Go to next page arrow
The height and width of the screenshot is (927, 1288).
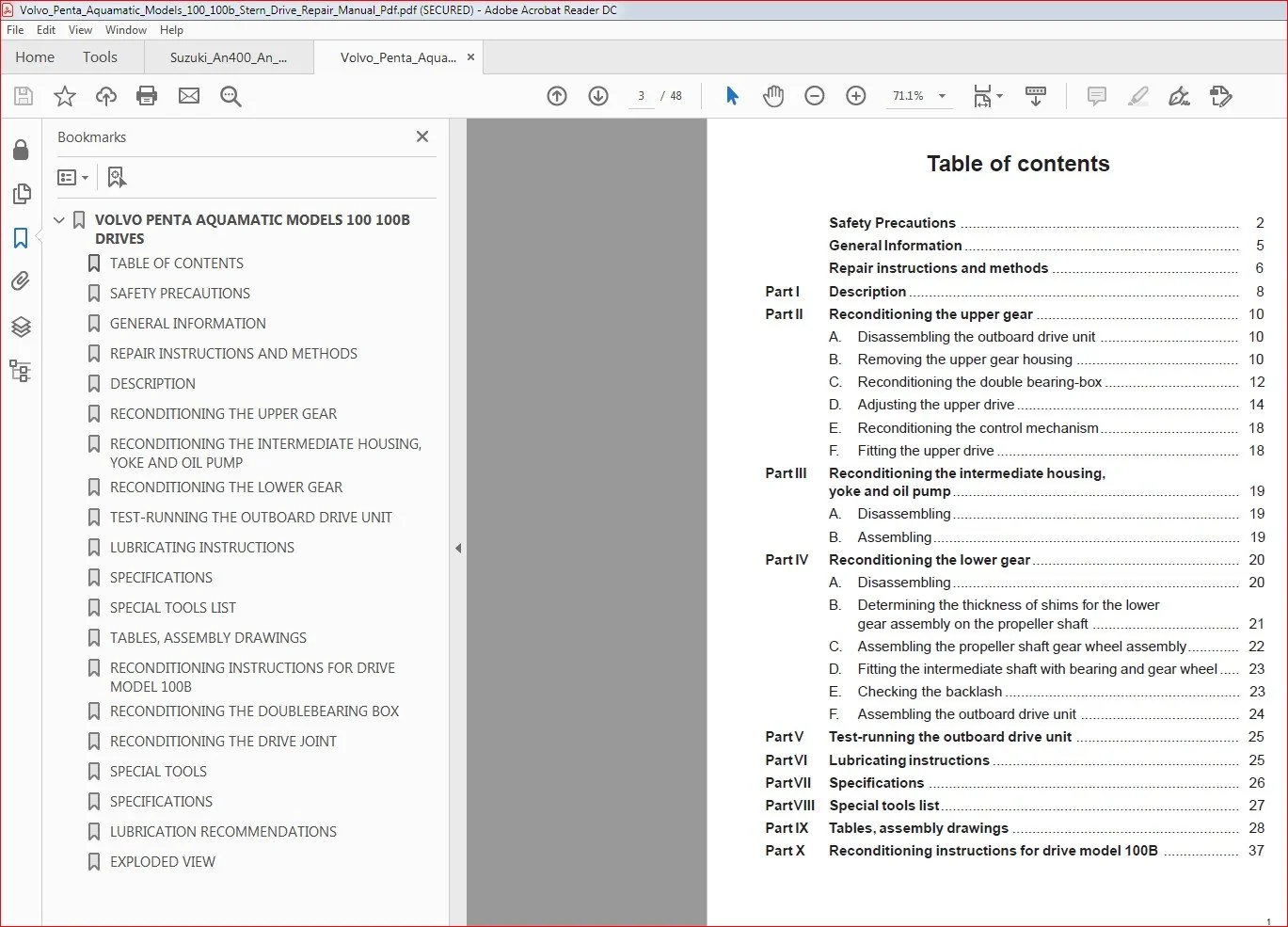(x=598, y=96)
